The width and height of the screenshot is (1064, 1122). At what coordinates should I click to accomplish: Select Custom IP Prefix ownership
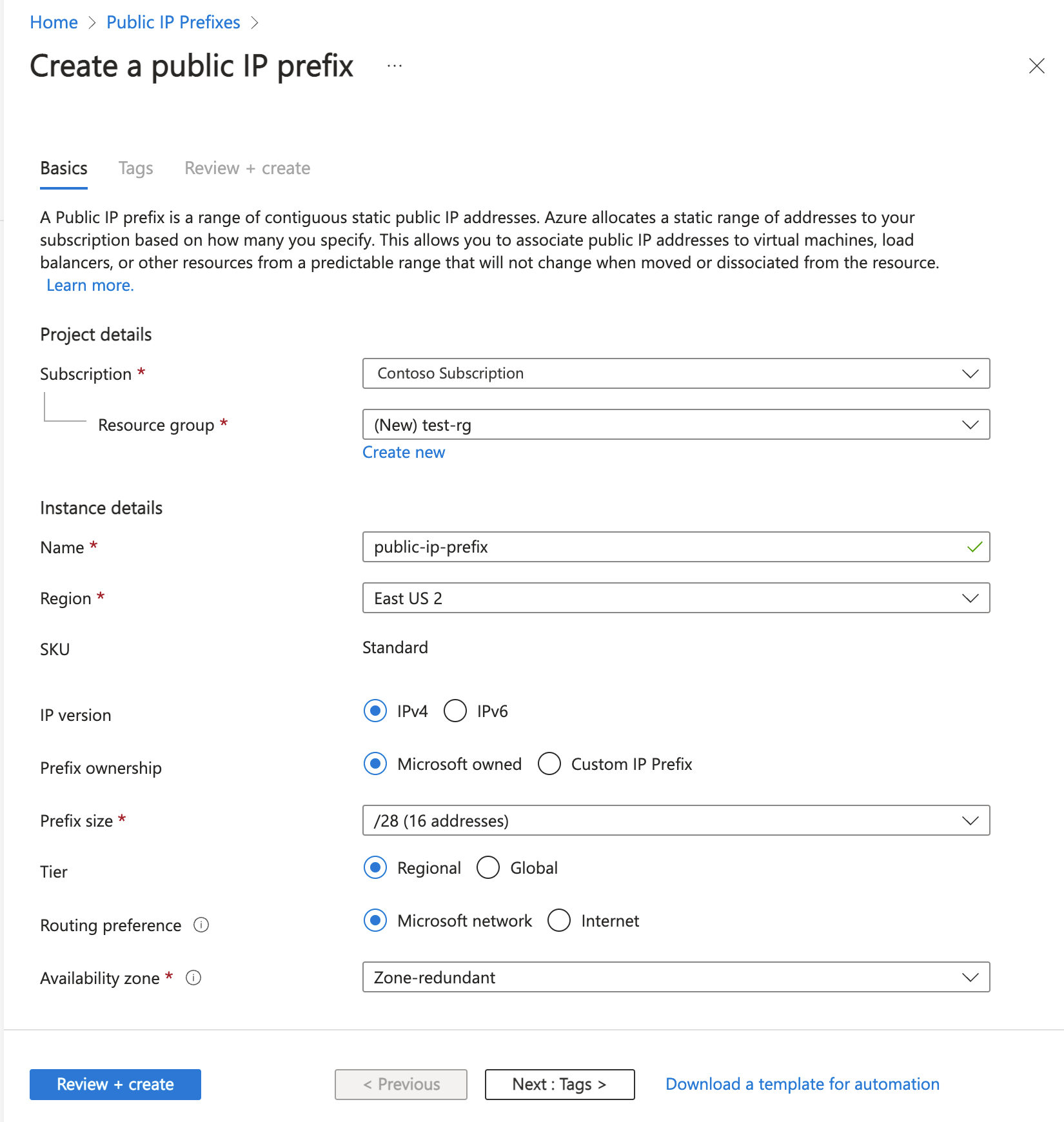coord(549,764)
